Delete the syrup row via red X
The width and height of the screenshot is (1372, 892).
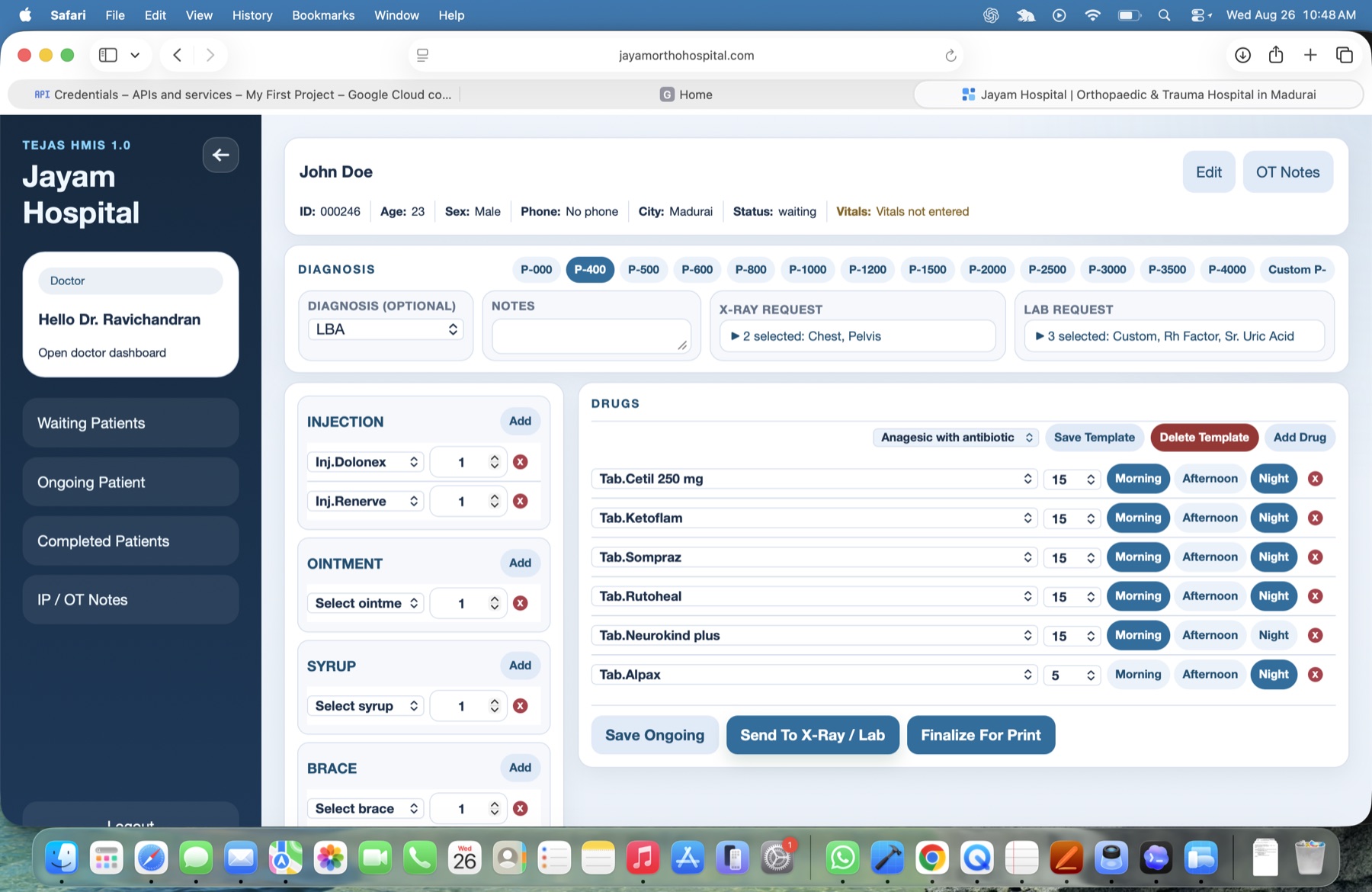(x=521, y=706)
